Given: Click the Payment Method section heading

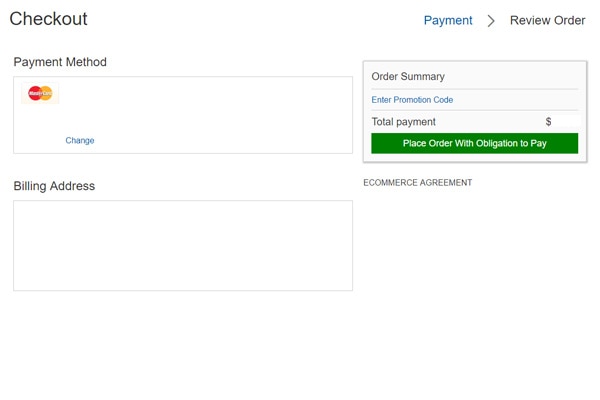Looking at the screenshot, I should tap(60, 62).
